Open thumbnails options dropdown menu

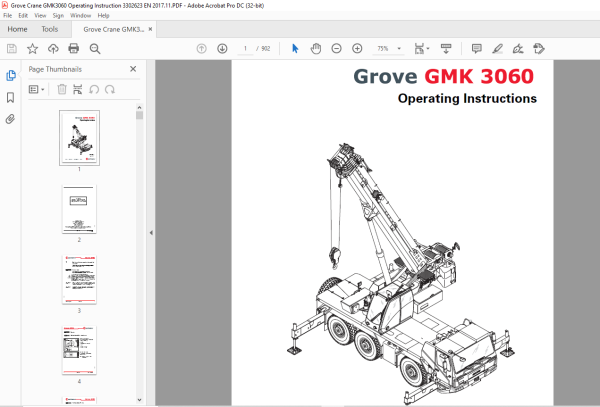37,90
